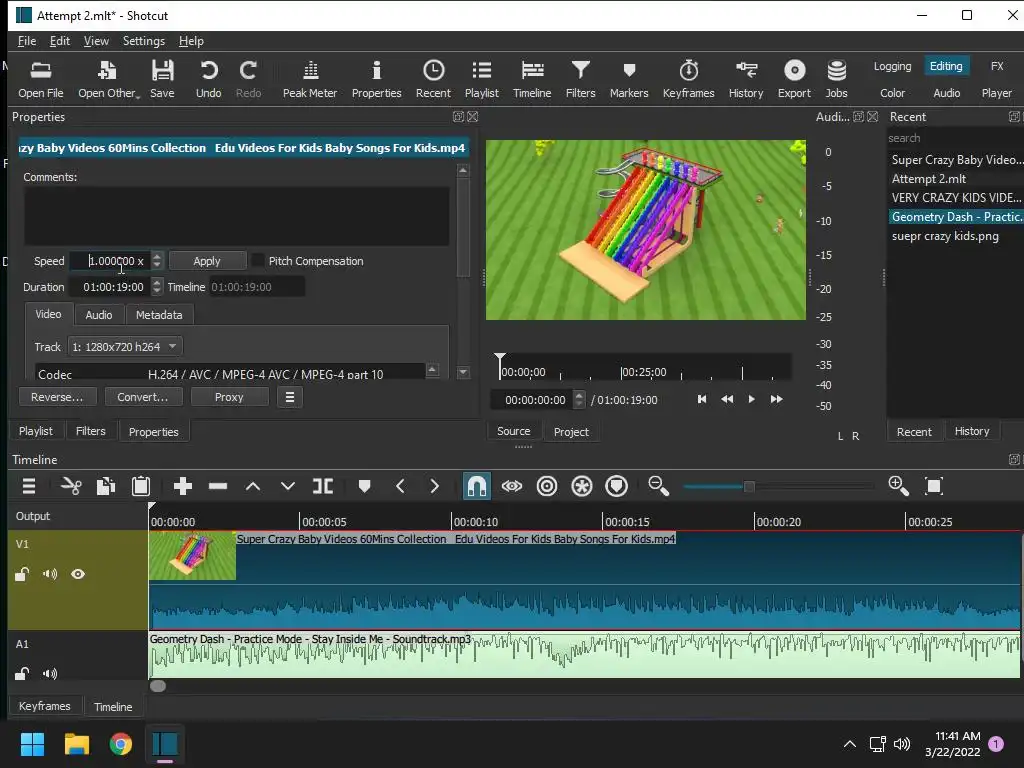The image size is (1024, 768).
Task: Append clip with the plus icon
Action: click(183, 486)
